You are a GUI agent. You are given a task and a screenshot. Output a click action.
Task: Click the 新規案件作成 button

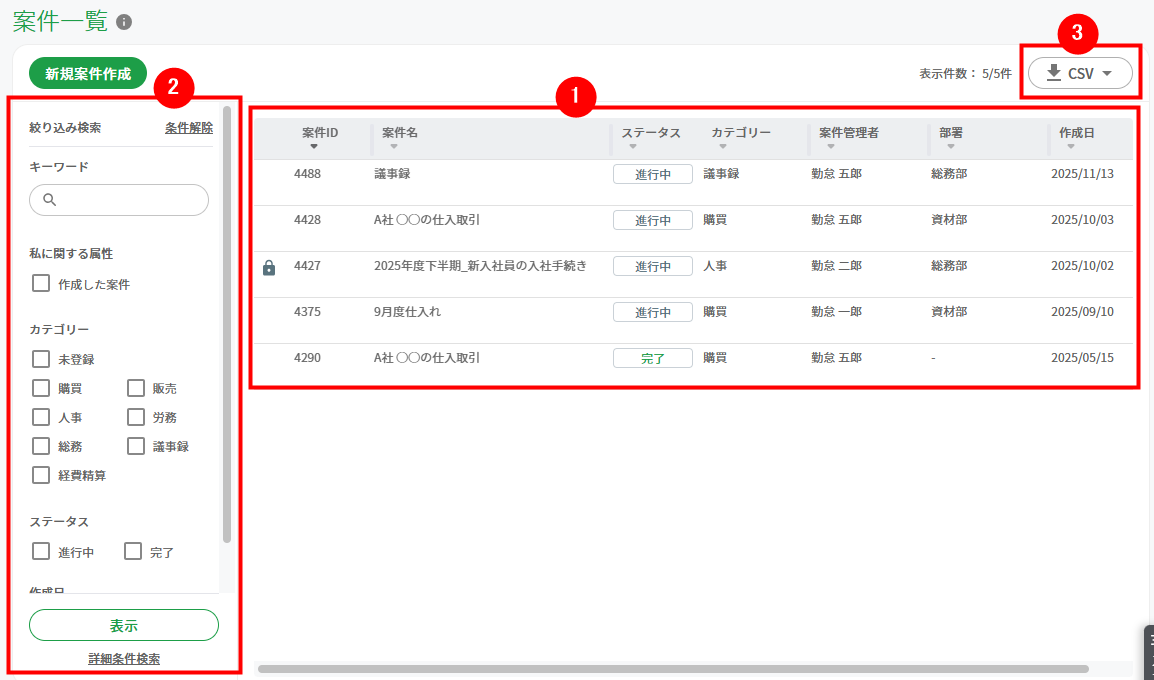point(88,74)
